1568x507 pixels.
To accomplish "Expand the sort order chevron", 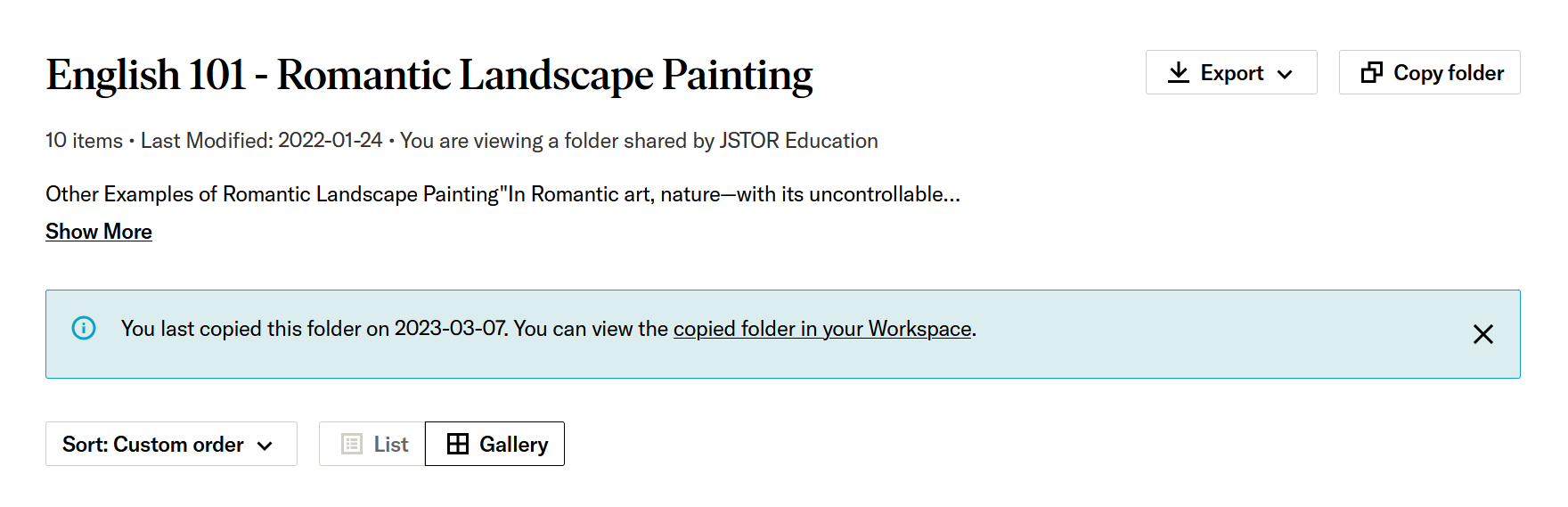I will 265,446.
